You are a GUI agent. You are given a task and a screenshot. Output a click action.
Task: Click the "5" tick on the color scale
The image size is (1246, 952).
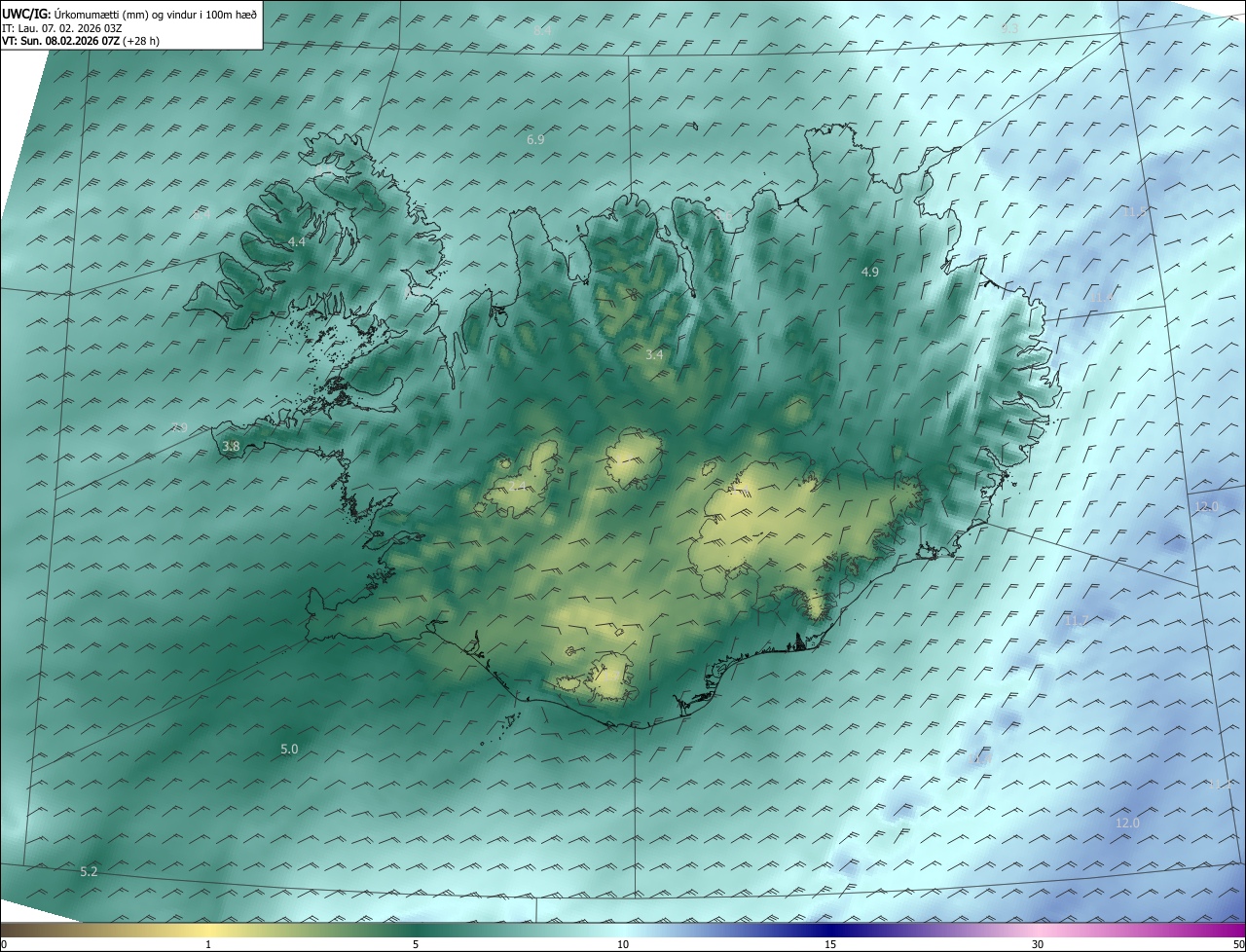coord(416,944)
